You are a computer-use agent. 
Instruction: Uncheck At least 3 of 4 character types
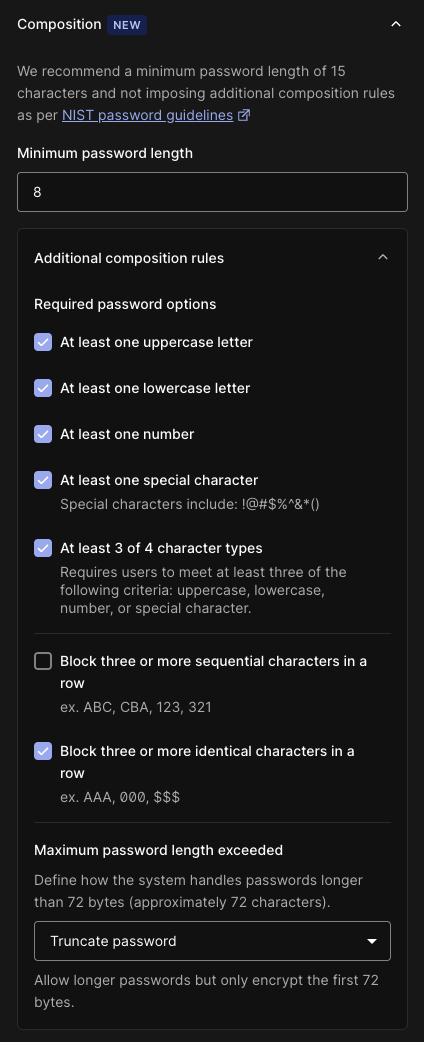click(x=43, y=548)
